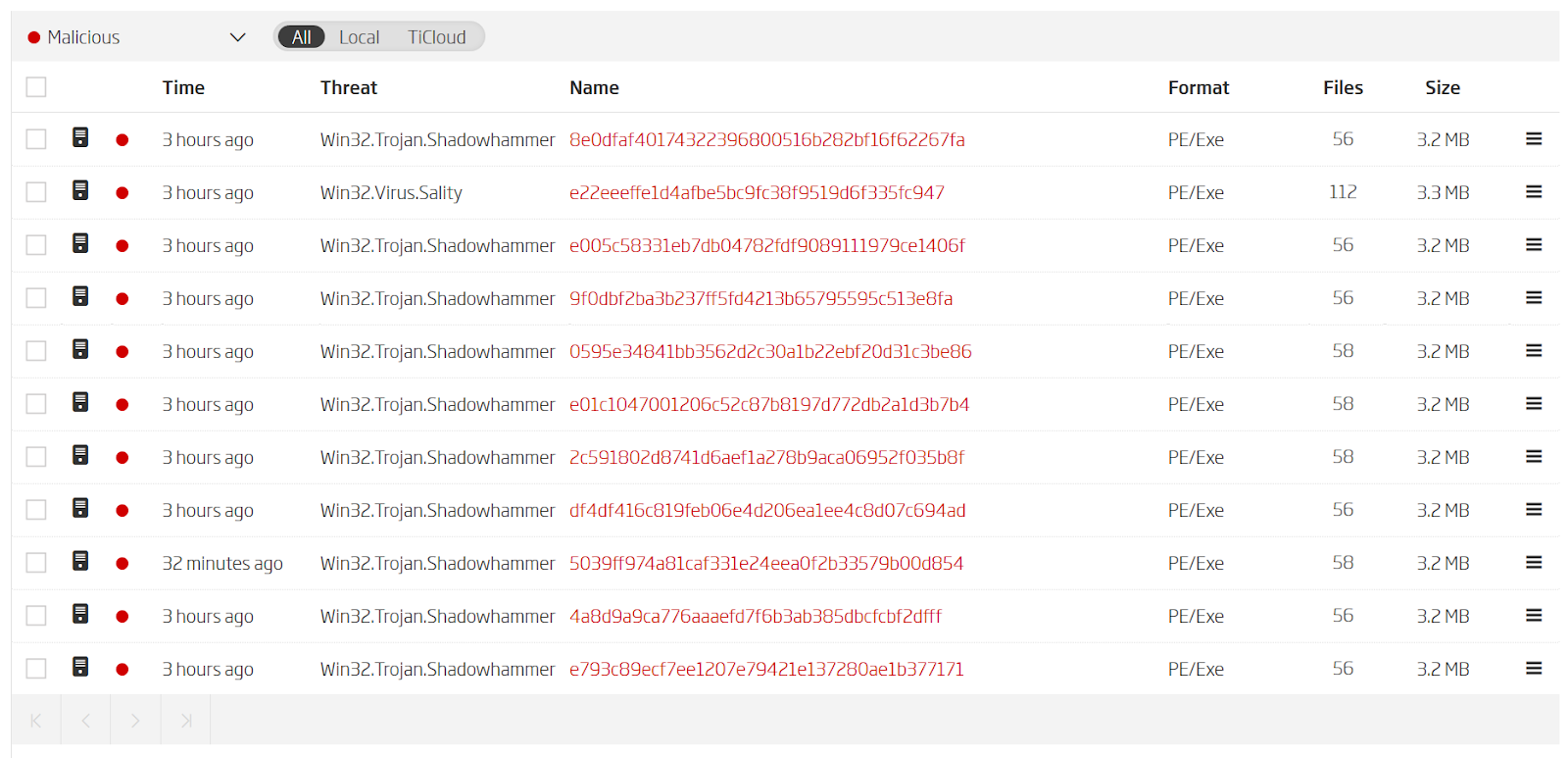
Task: Open actions menu for 8e0dfaf4017… row
Action: tap(1534, 139)
